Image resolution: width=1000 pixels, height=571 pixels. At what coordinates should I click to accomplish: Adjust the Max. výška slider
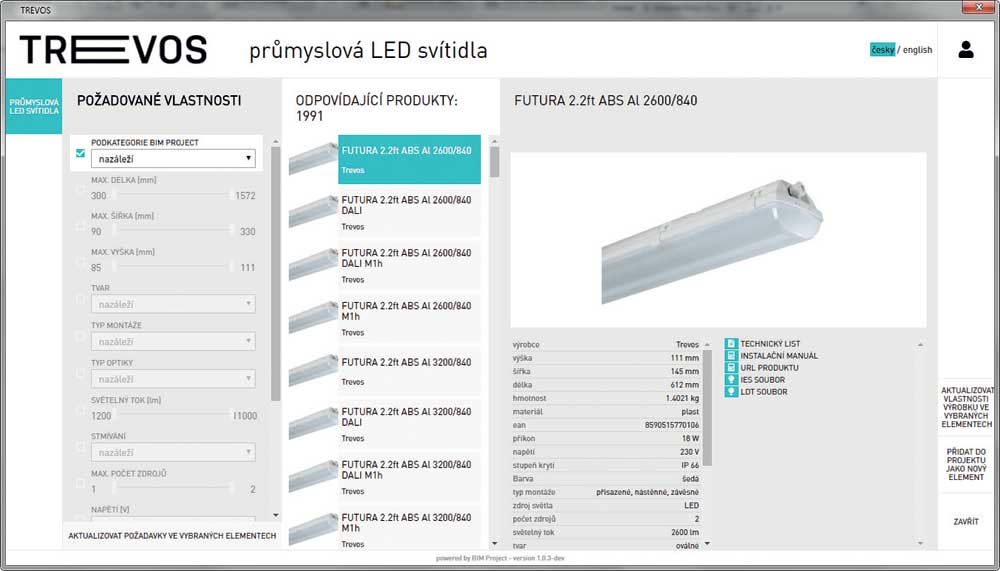click(173, 267)
